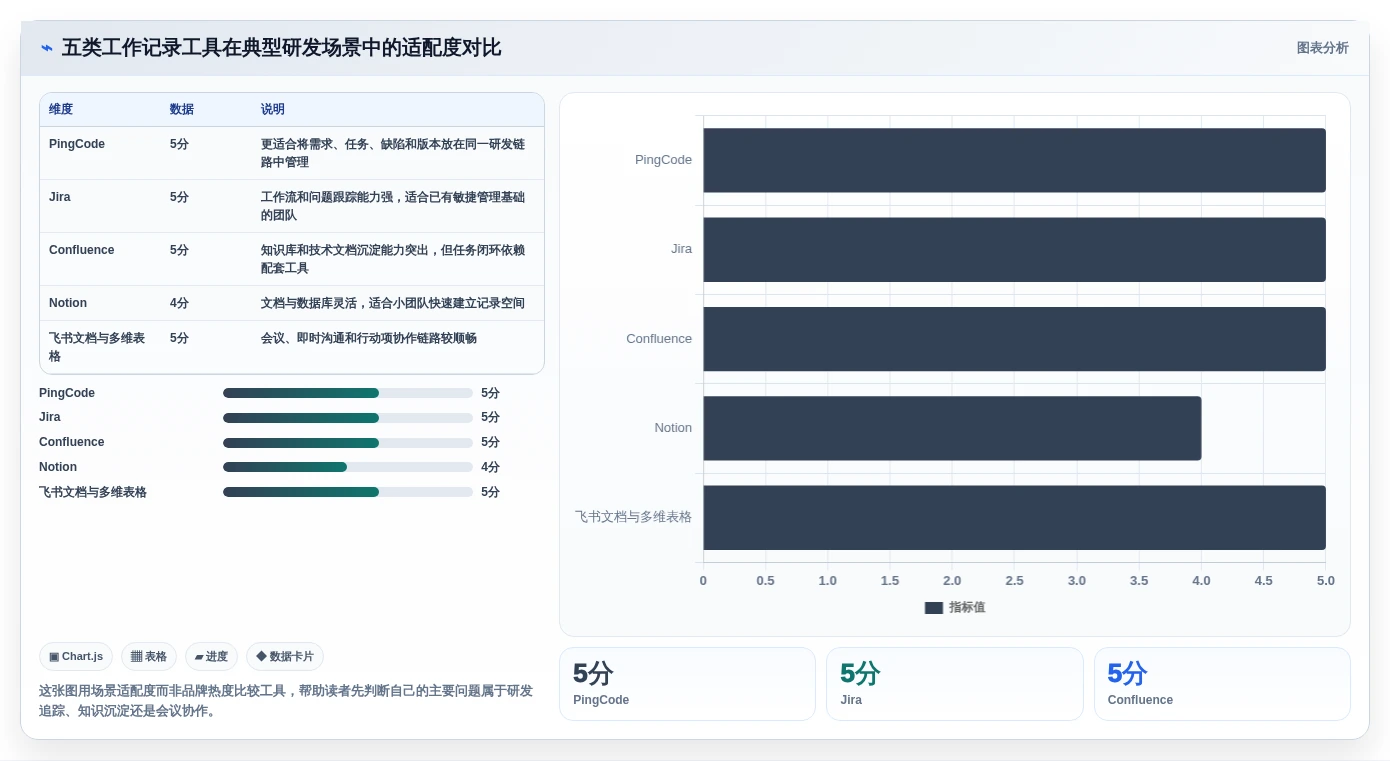Screen dimensions: 1390x761
Task: Toggle the 指标值 legend entry
Action: tap(955, 607)
